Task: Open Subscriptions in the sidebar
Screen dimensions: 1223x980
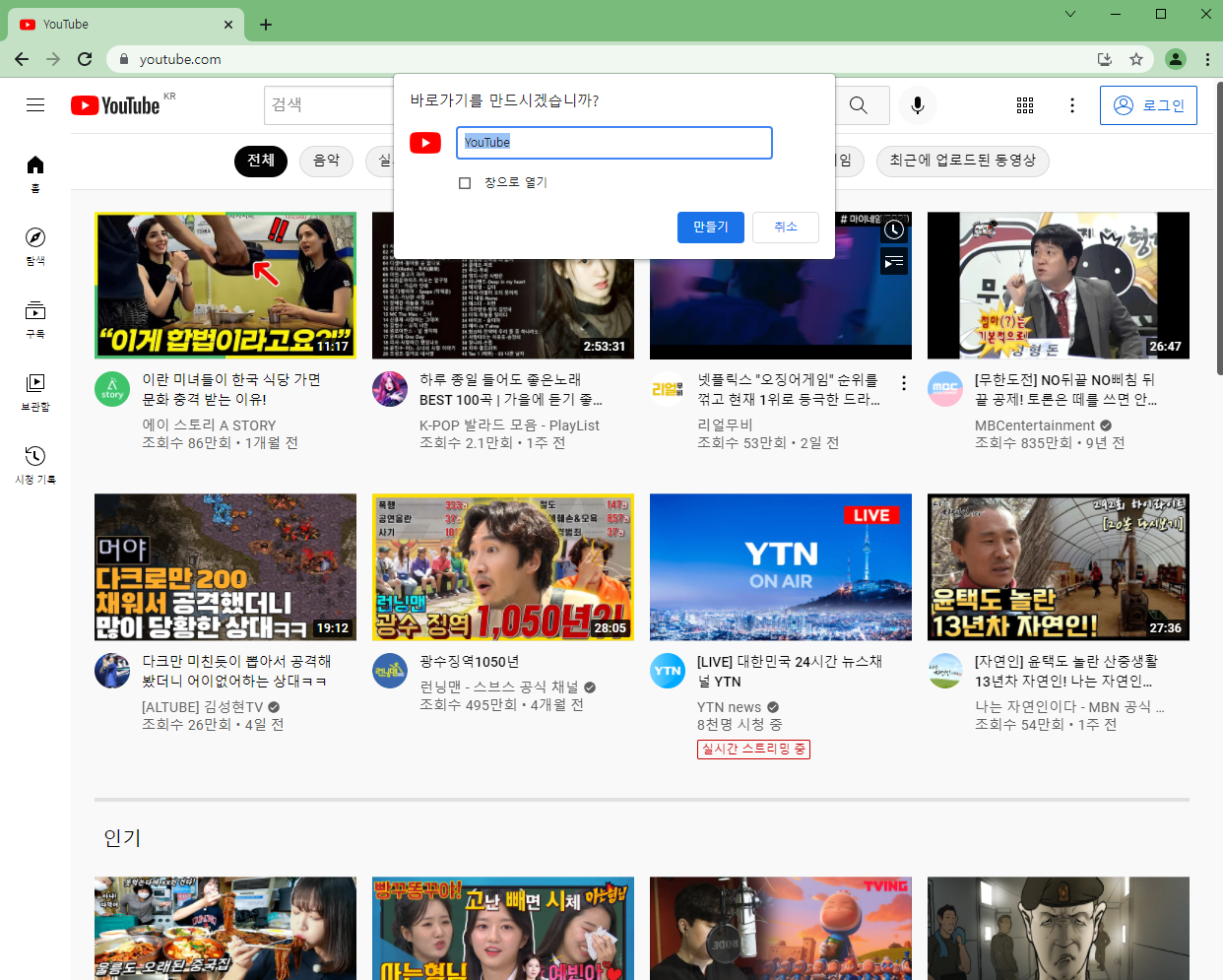Action: coord(35,319)
